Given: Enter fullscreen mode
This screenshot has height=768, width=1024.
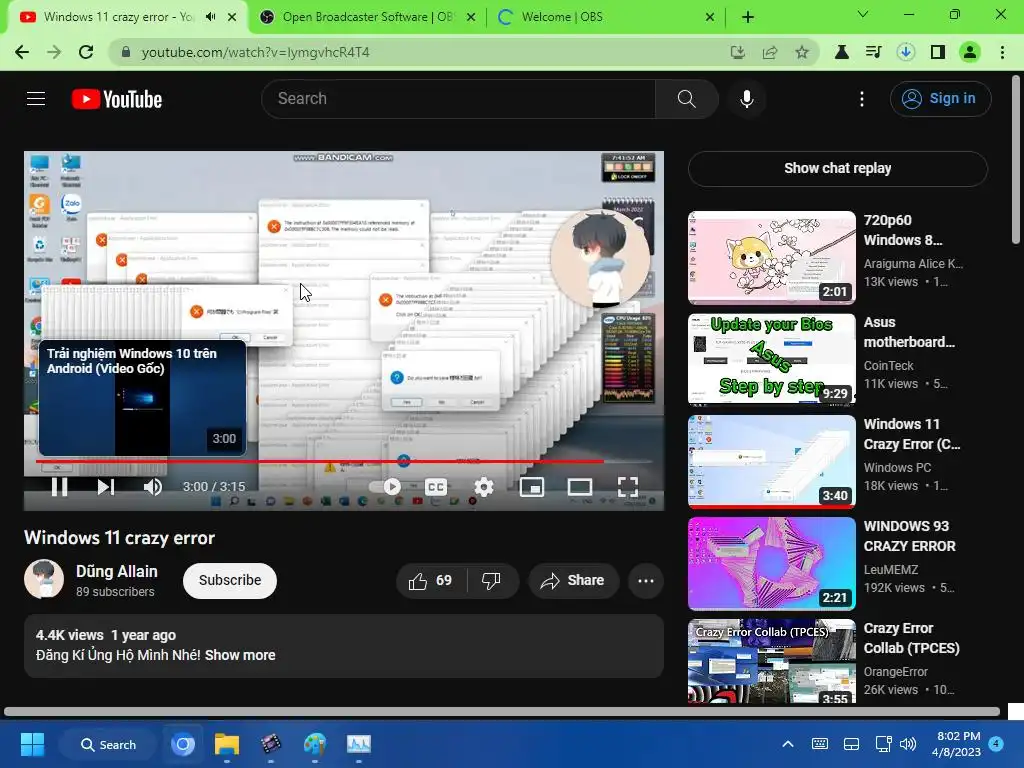Looking at the screenshot, I should coord(628,487).
